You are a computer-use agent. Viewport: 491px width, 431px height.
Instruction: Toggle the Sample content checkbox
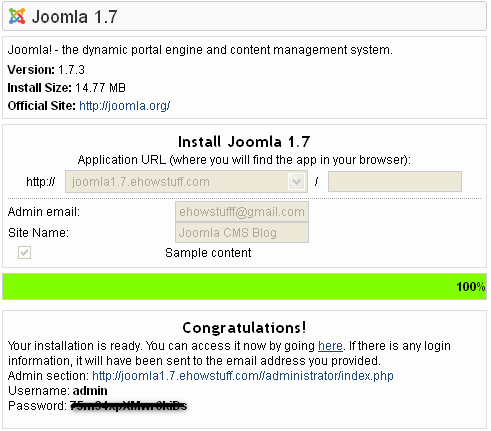tap(24, 252)
